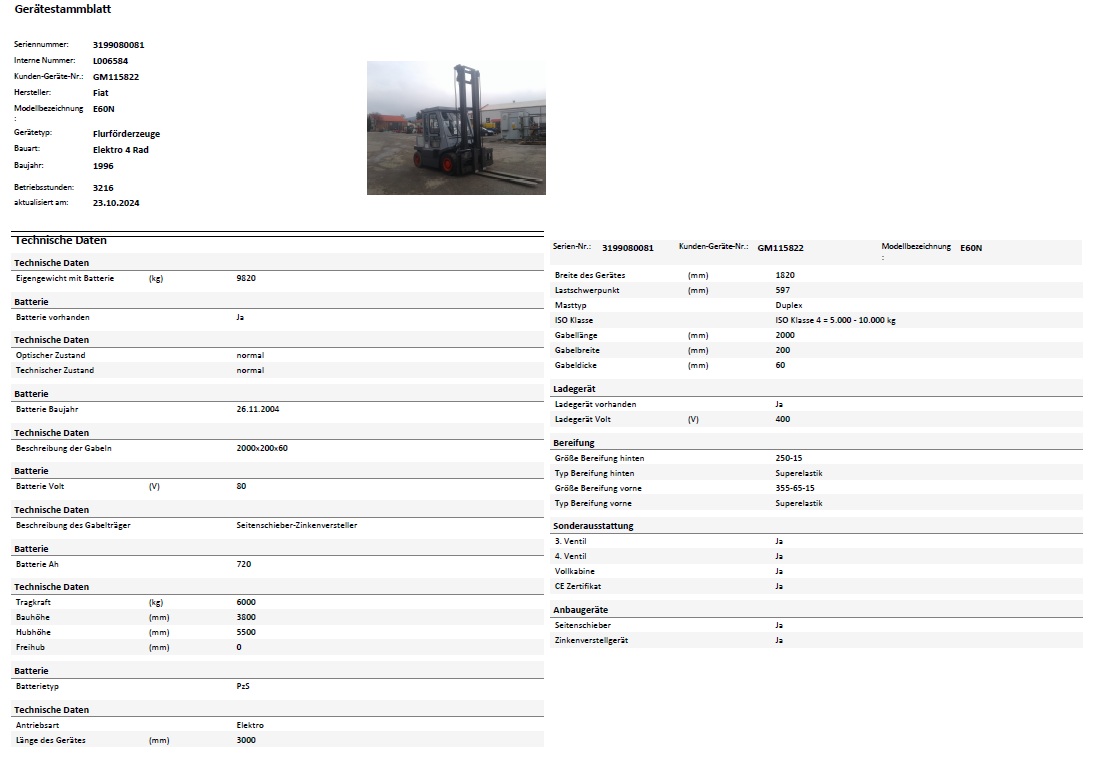Viewport: 1096px width, 781px height.
Task: Select fork description 2000x200x60
Action: click(261, 448)
